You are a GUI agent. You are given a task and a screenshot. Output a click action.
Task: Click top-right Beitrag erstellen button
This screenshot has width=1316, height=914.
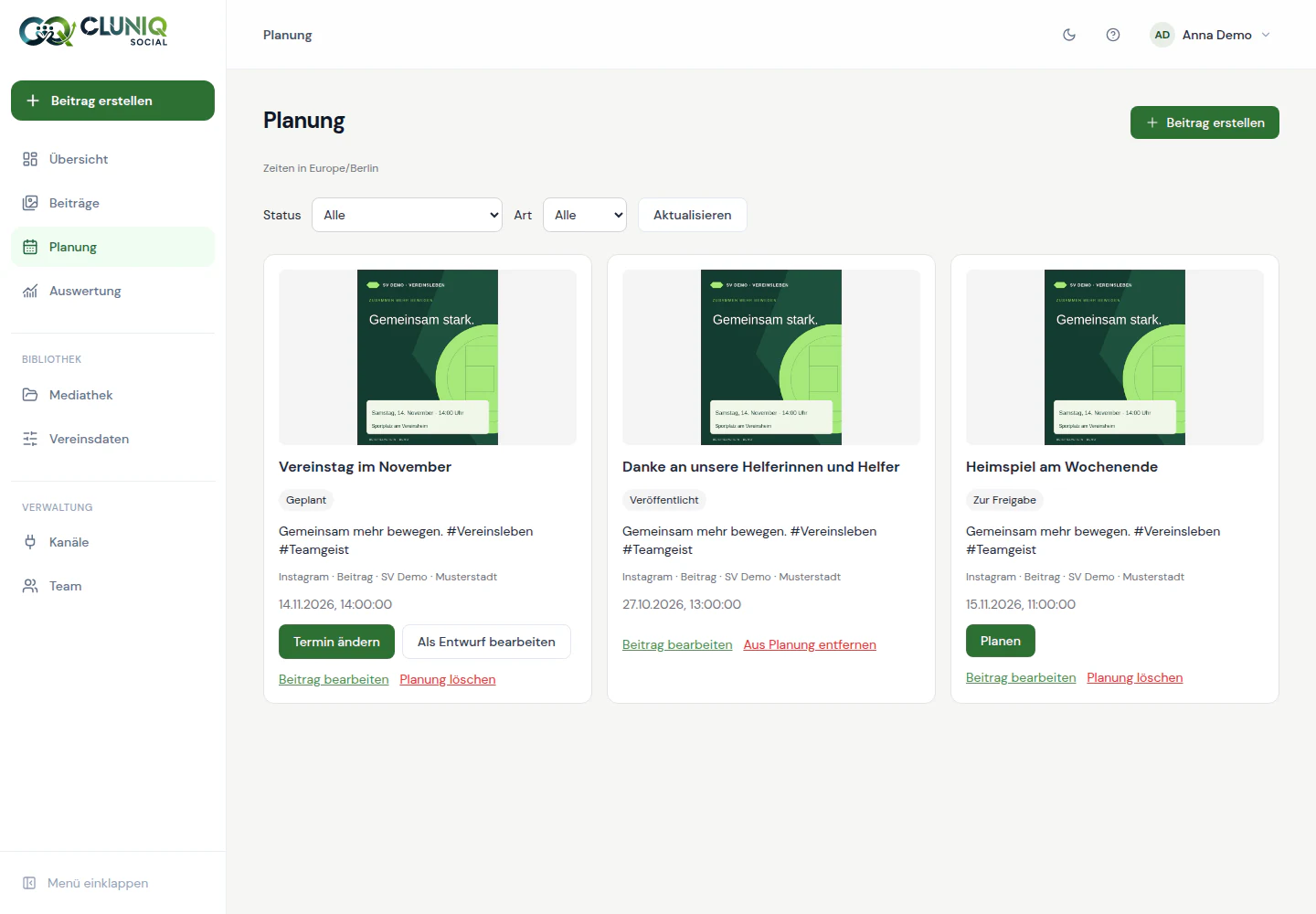(x=1205, y=122)
